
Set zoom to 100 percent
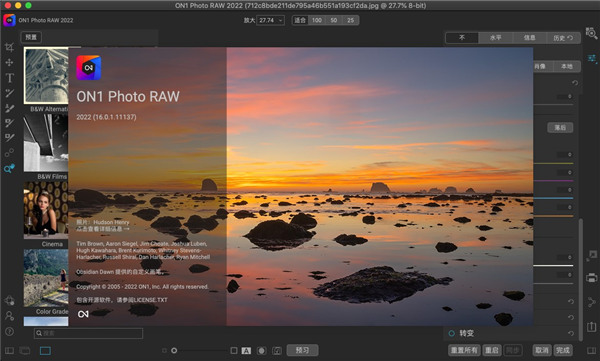(316, 20)
